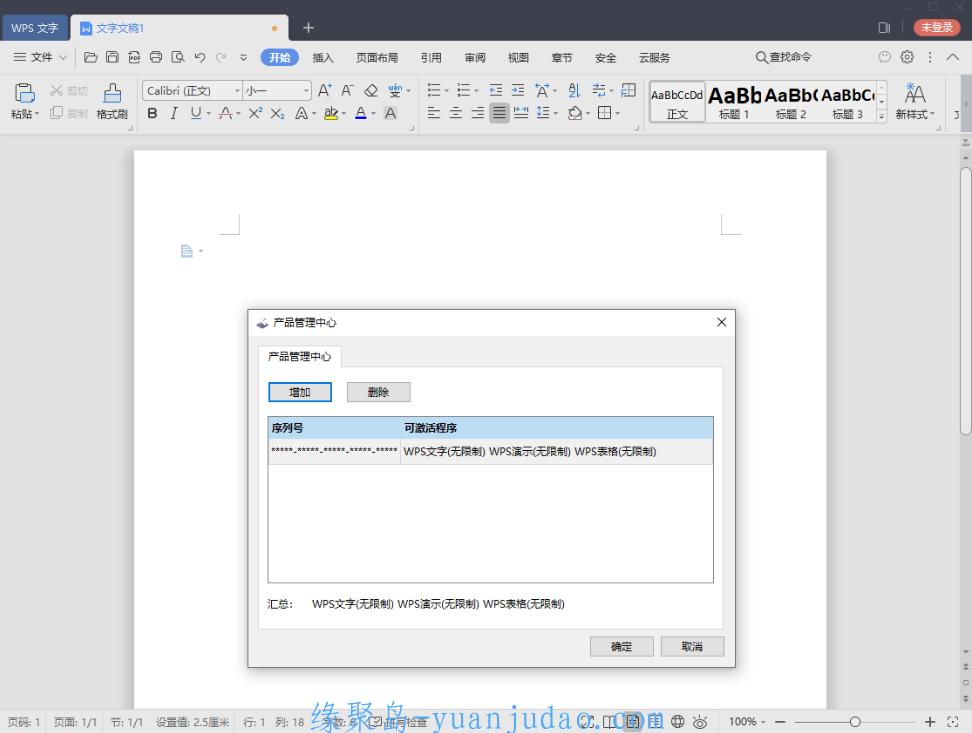This screenshot has height=733, width=972.
Task: Open the Cloud Services (云服务) tab
Action: [x=655, y=58]
